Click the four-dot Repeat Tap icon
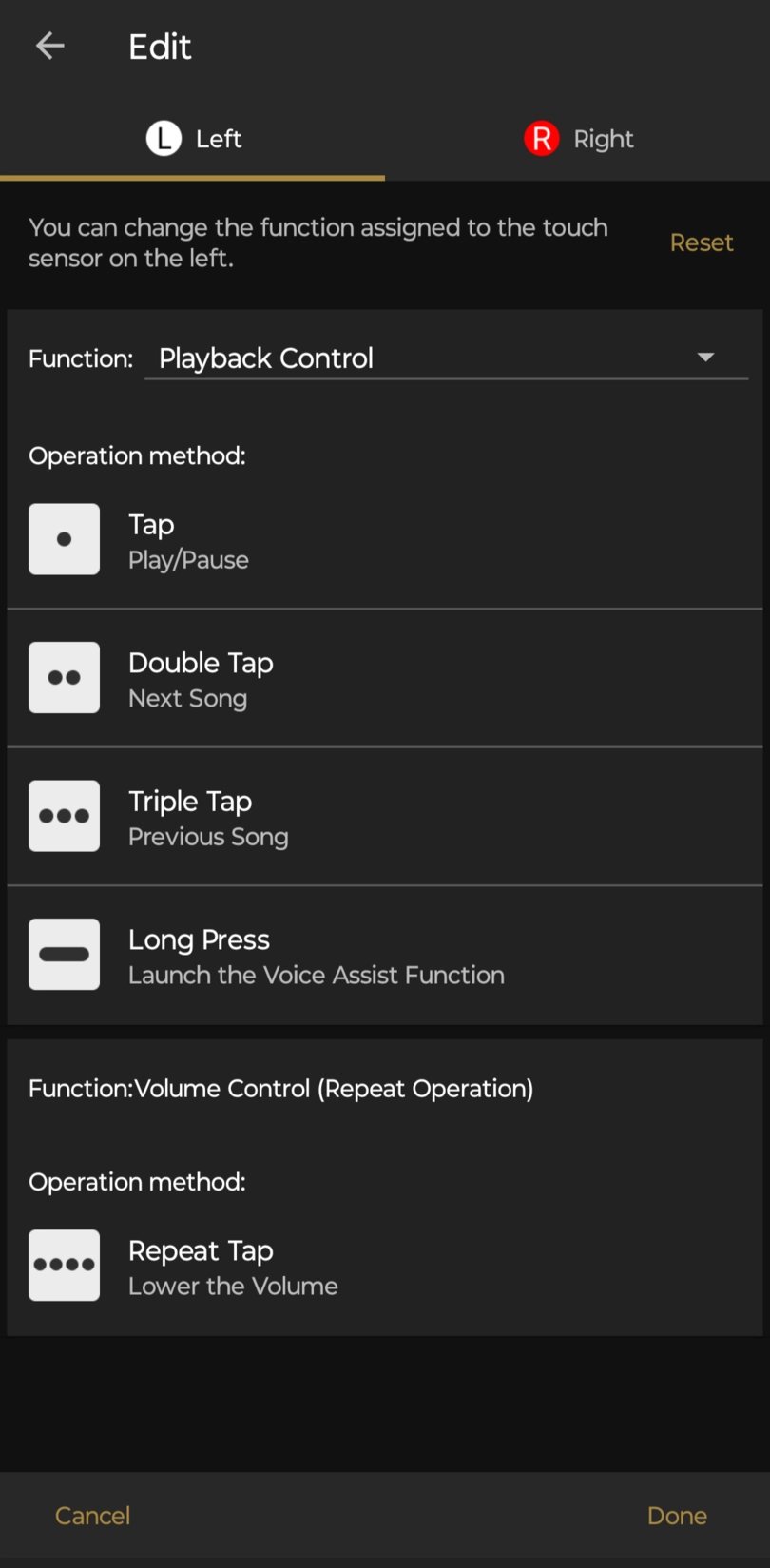The height and width of the screenshot is (1568, 770). tap(64, 1266)
